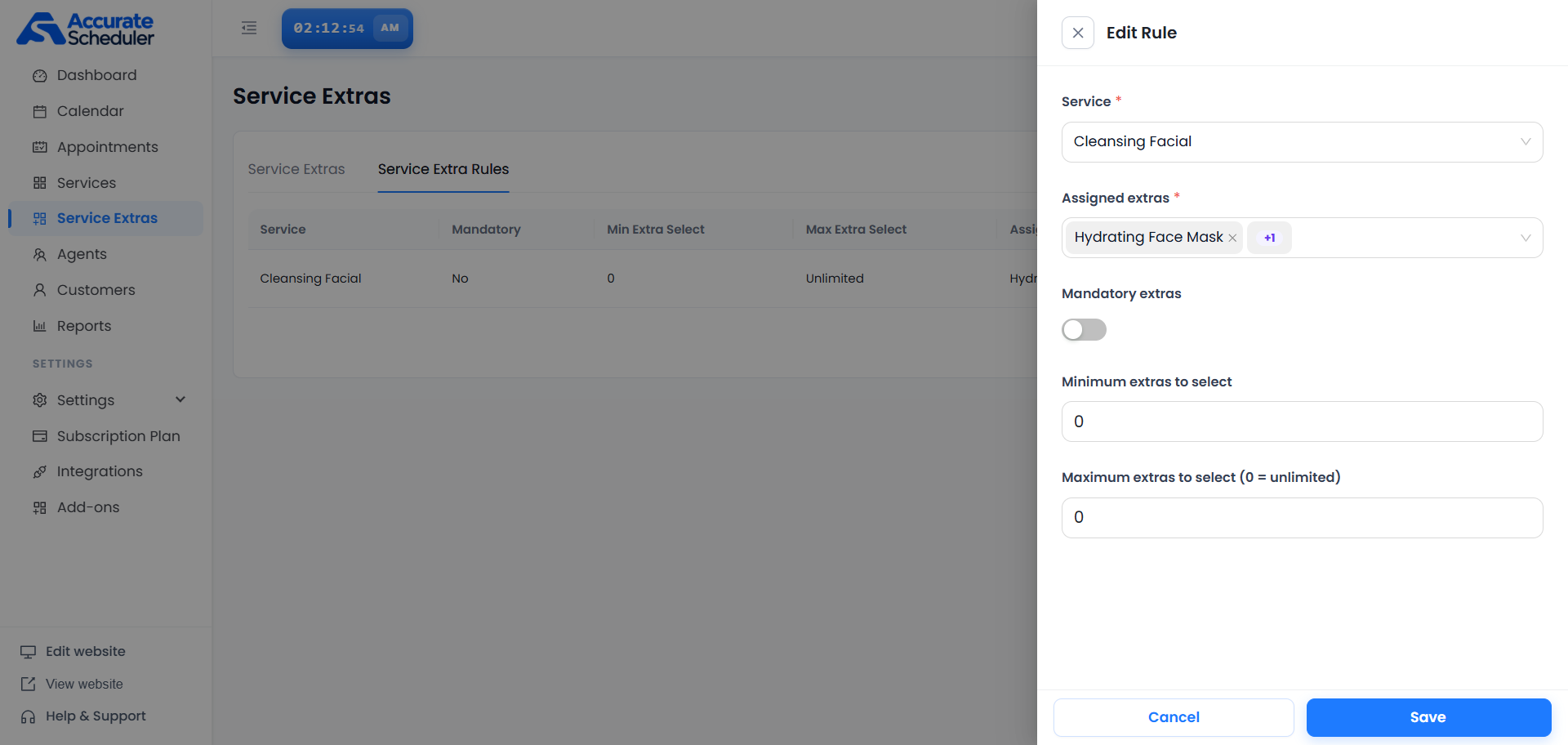Click the Calendar icon in sidebar
Image resolution: width=1568 pixels, height=745 pixels.
[39, 112]
